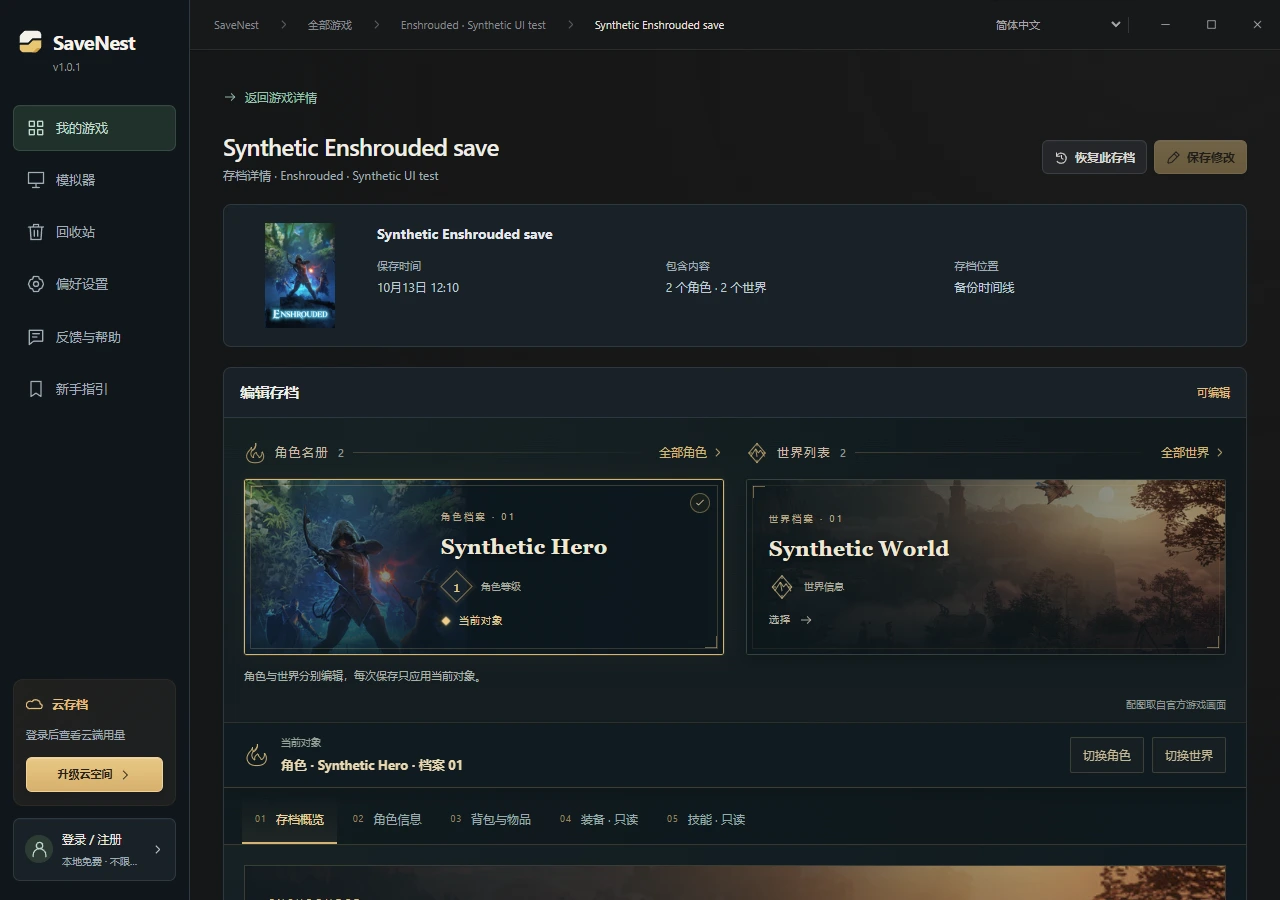The height and width of the screenshot is (900, 1280).
Task: Click the 新手指引 bookmark icon
Action: click(x=36, y=389)
